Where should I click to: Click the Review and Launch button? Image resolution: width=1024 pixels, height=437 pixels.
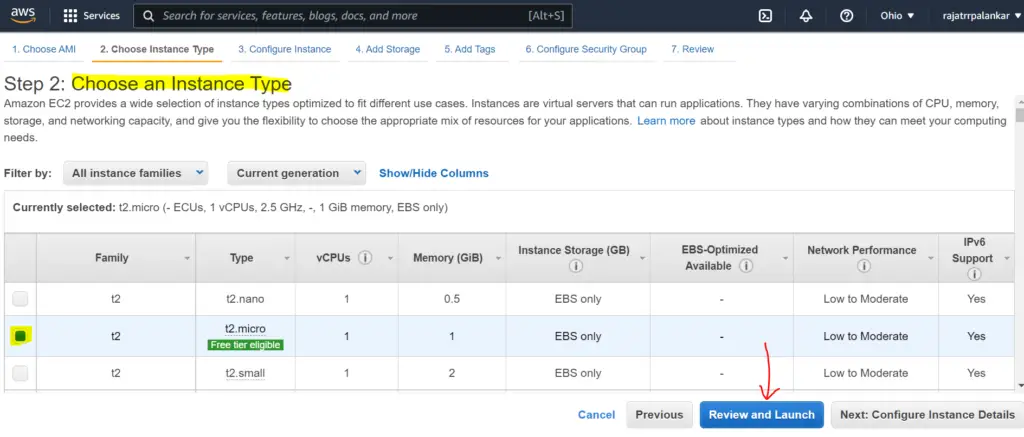pos(761,415)
